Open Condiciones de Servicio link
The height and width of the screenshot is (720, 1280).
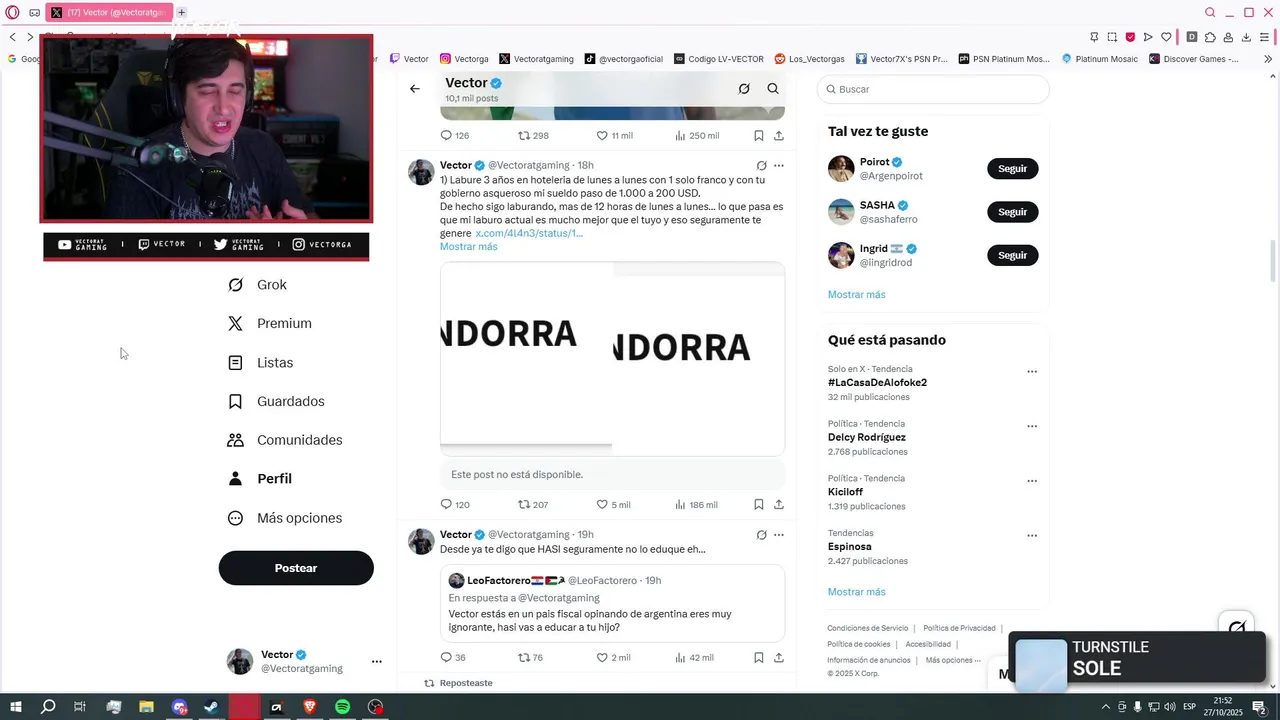click(x=867, y=628)
